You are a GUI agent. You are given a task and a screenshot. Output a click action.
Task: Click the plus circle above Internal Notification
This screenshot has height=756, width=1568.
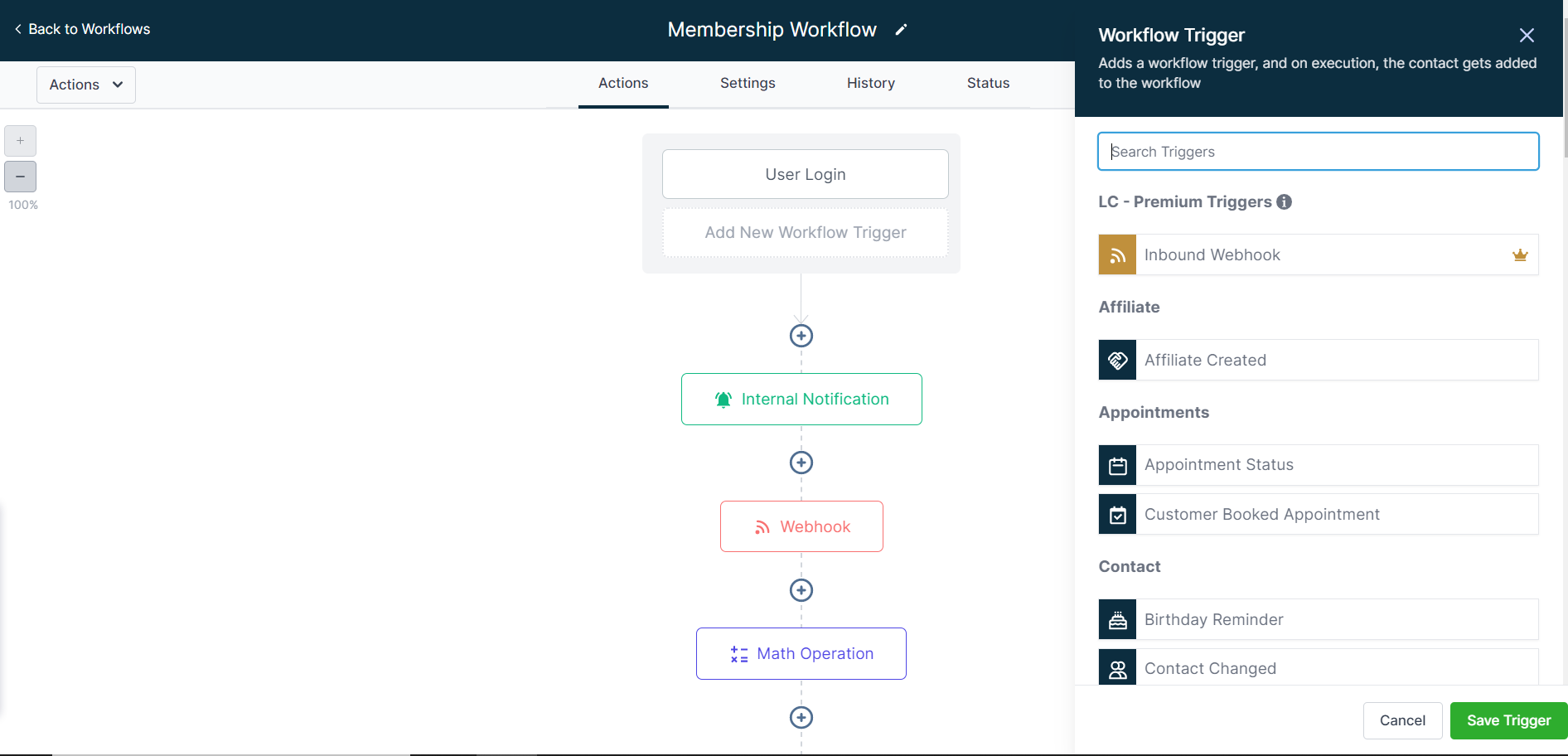(801, 336)
